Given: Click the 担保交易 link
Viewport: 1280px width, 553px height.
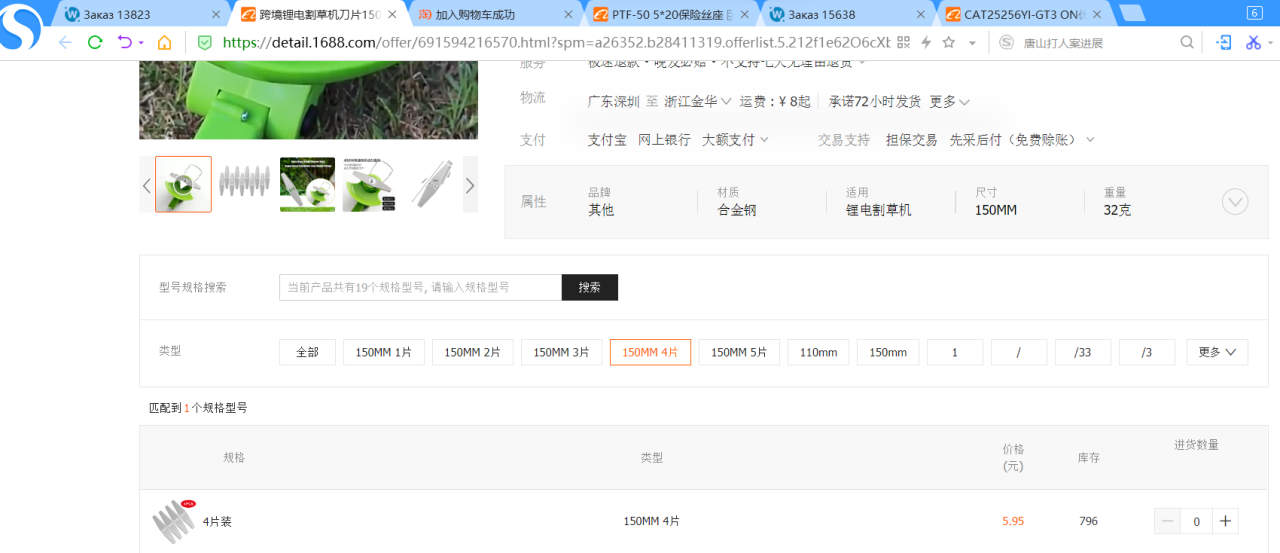Looking at the screenshot, I should 911,140.
